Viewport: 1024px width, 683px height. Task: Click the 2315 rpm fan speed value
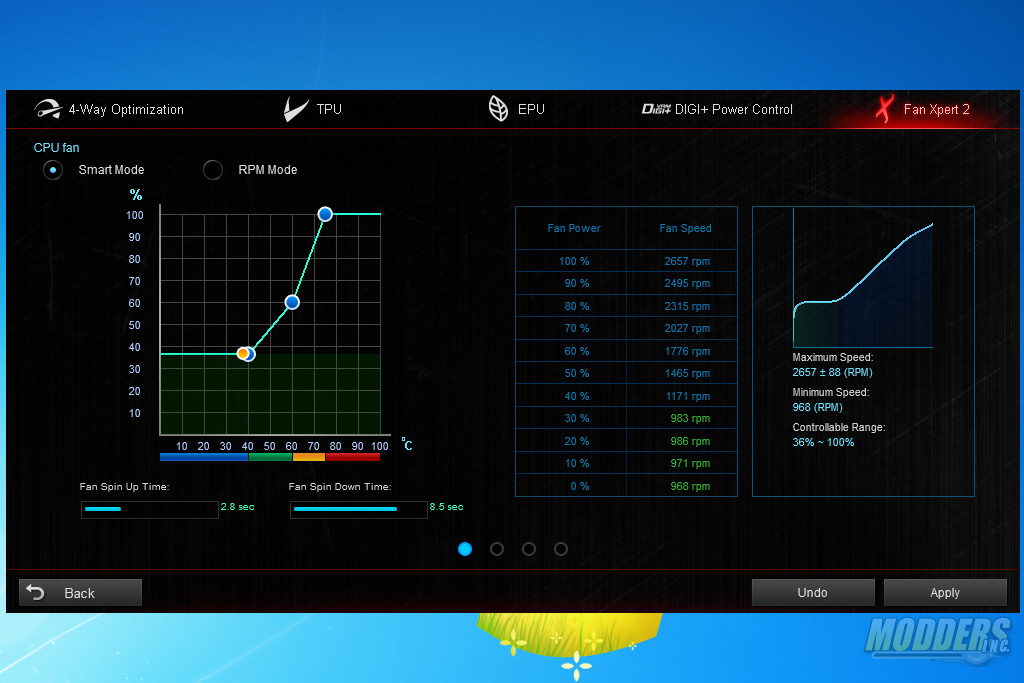point(687,306)
